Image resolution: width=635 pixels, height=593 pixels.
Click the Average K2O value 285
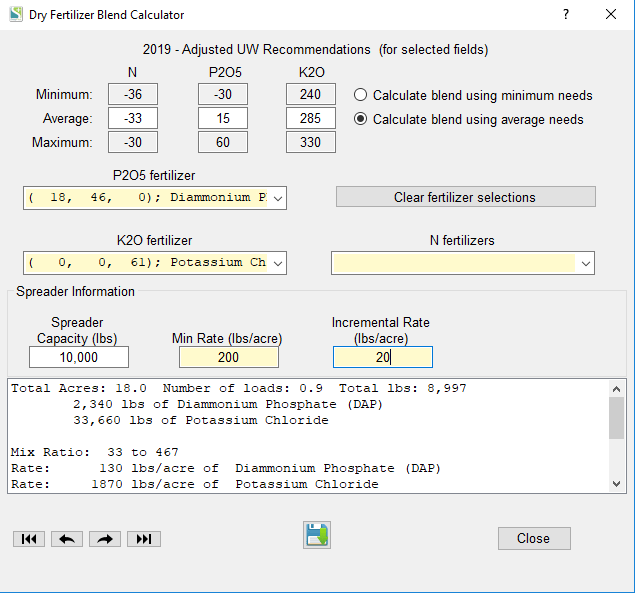tap(311, 118)
